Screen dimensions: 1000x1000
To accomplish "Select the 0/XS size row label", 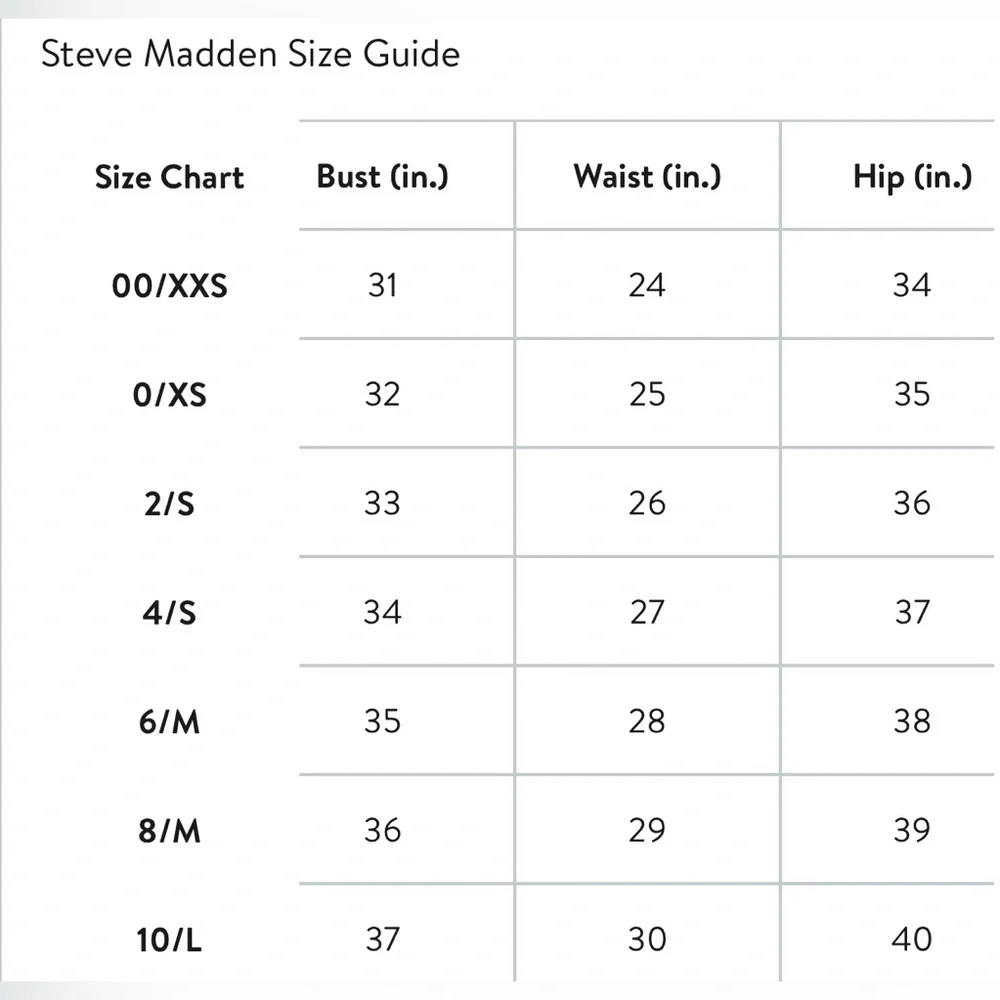I will (169, 395).
